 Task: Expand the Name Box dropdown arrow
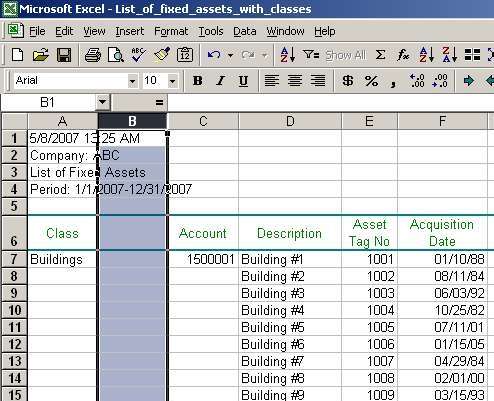click(x=102, y=102)
